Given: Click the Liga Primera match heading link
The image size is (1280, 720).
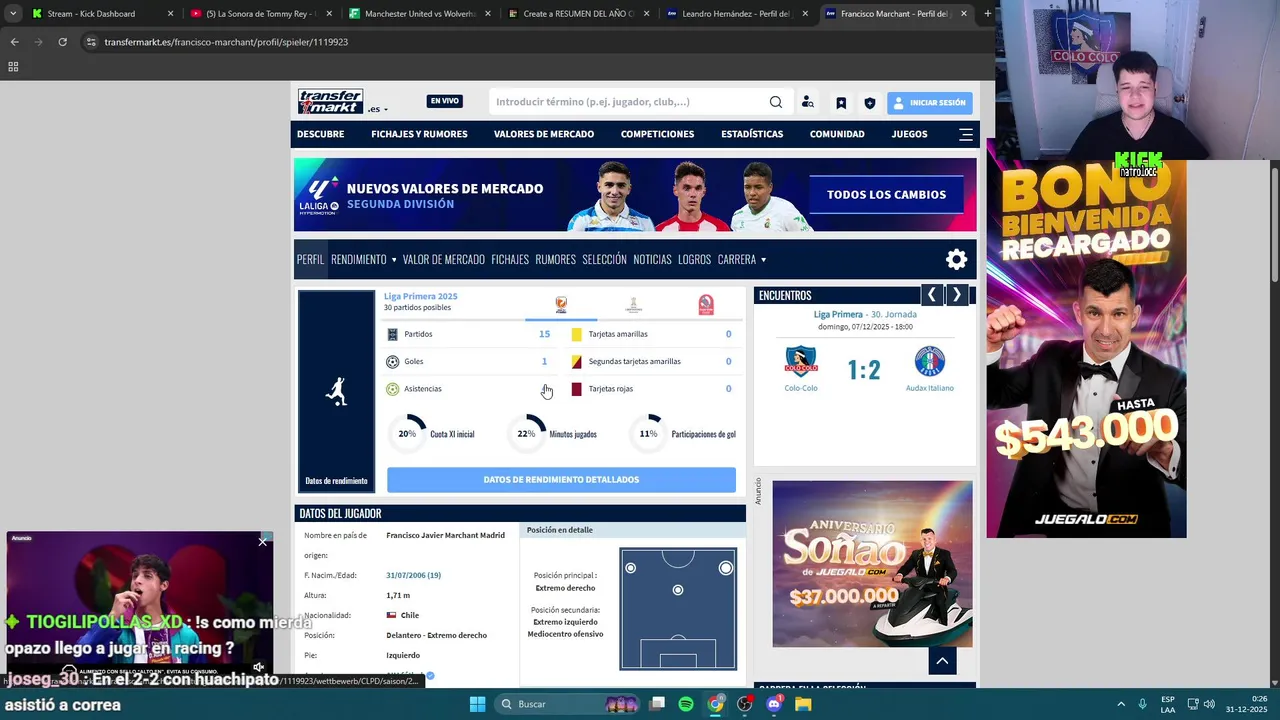Looking at the screenshot, I should click(x=838, y=314).
